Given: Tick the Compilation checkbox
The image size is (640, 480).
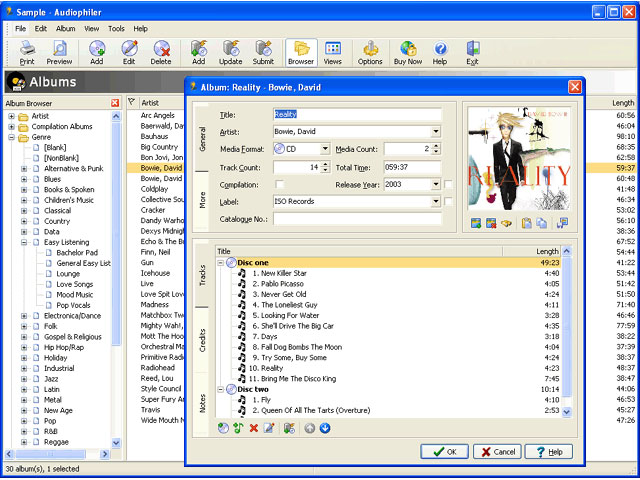Looking at the screenshot, I should pyautogui.click(x=279, y=184).
